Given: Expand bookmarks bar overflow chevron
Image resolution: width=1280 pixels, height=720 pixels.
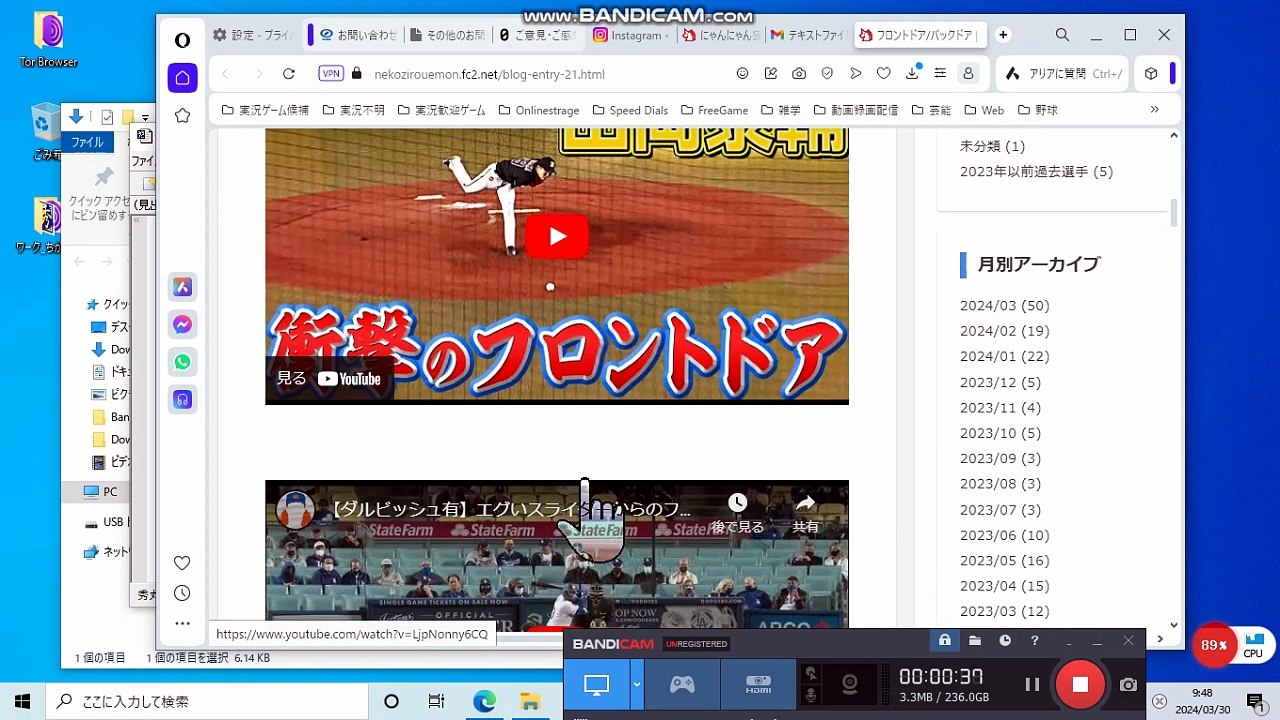Looking at the screenshot, I should coord(1154,110).
